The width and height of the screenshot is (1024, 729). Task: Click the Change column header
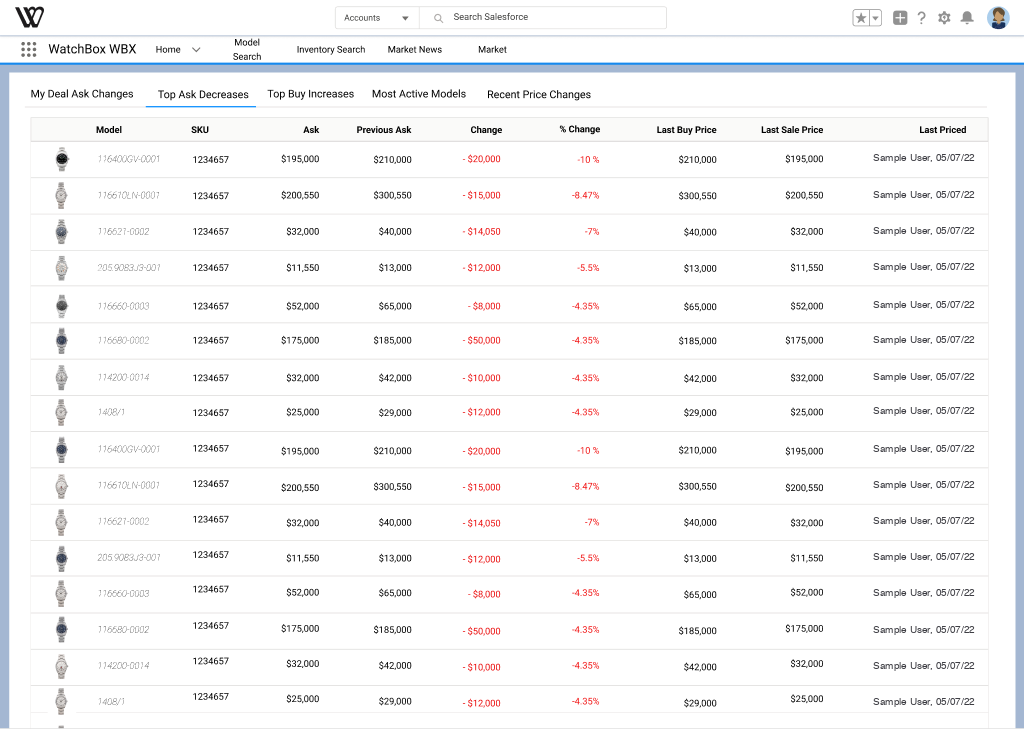[x=486, y=130]
